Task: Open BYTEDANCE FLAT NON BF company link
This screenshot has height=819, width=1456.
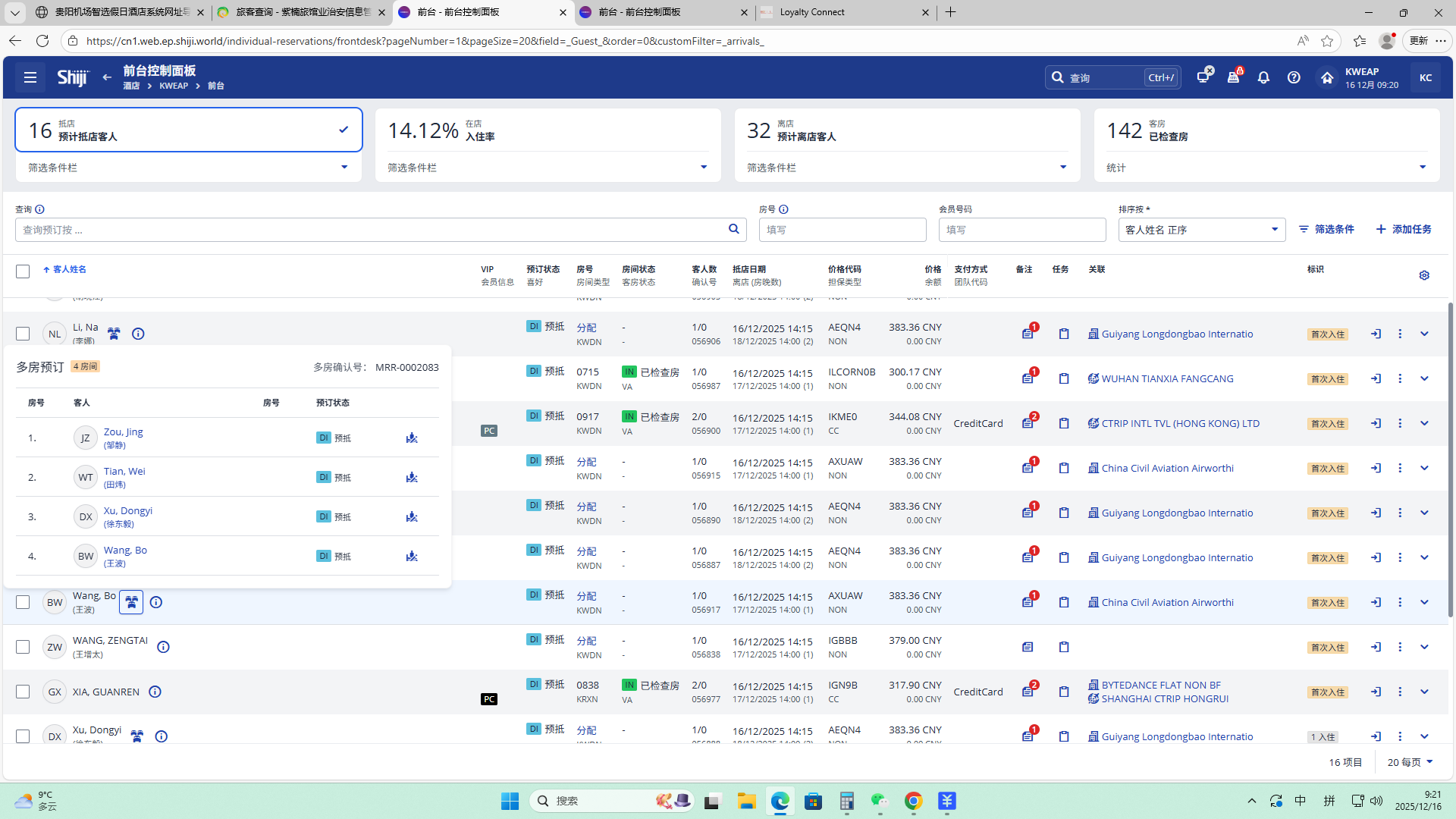Action: click(x=1160, y=685)
